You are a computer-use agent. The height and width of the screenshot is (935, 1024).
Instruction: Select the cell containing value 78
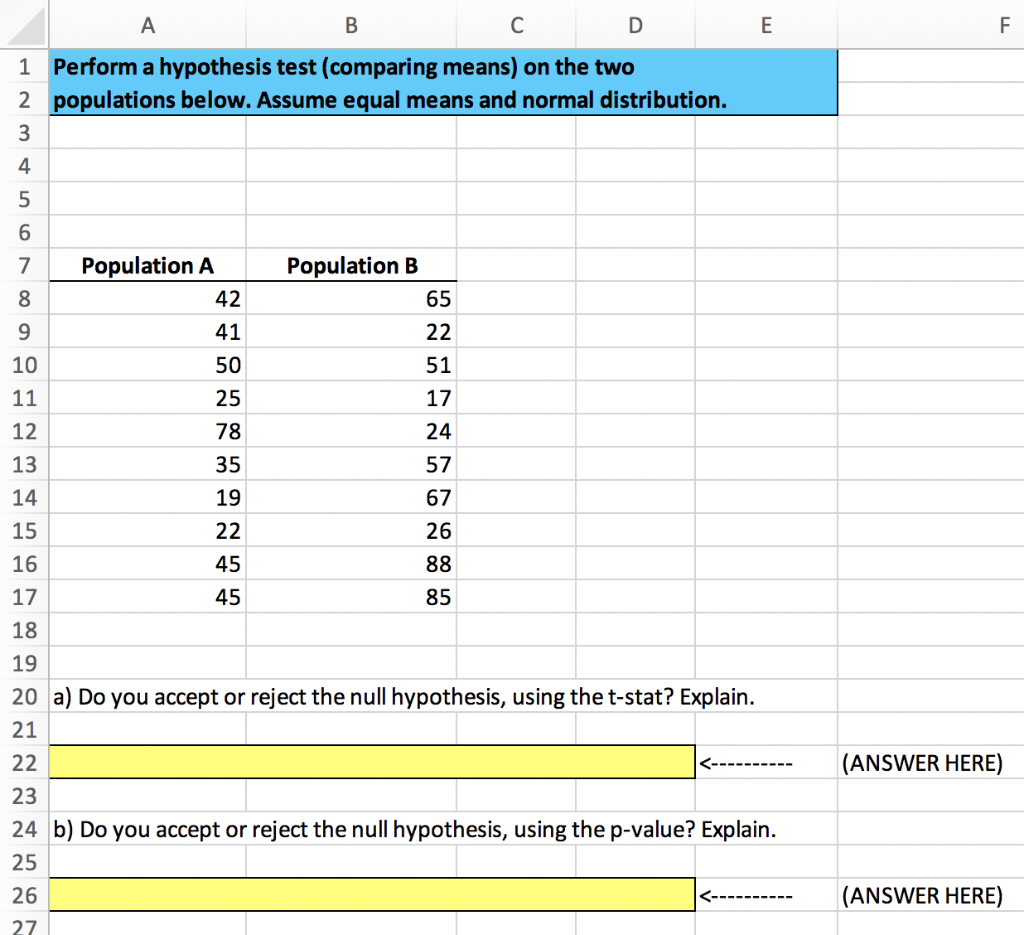148,431
